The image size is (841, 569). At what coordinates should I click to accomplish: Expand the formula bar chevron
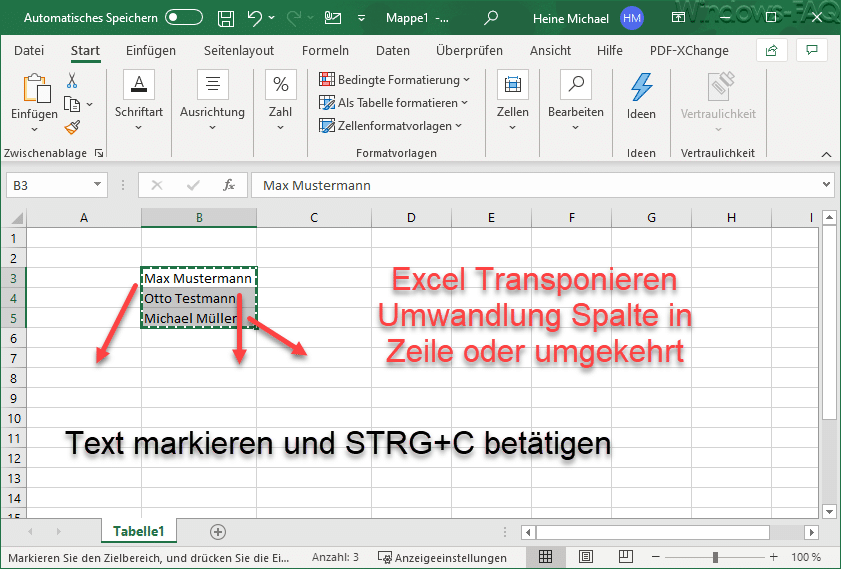point(826,184)
